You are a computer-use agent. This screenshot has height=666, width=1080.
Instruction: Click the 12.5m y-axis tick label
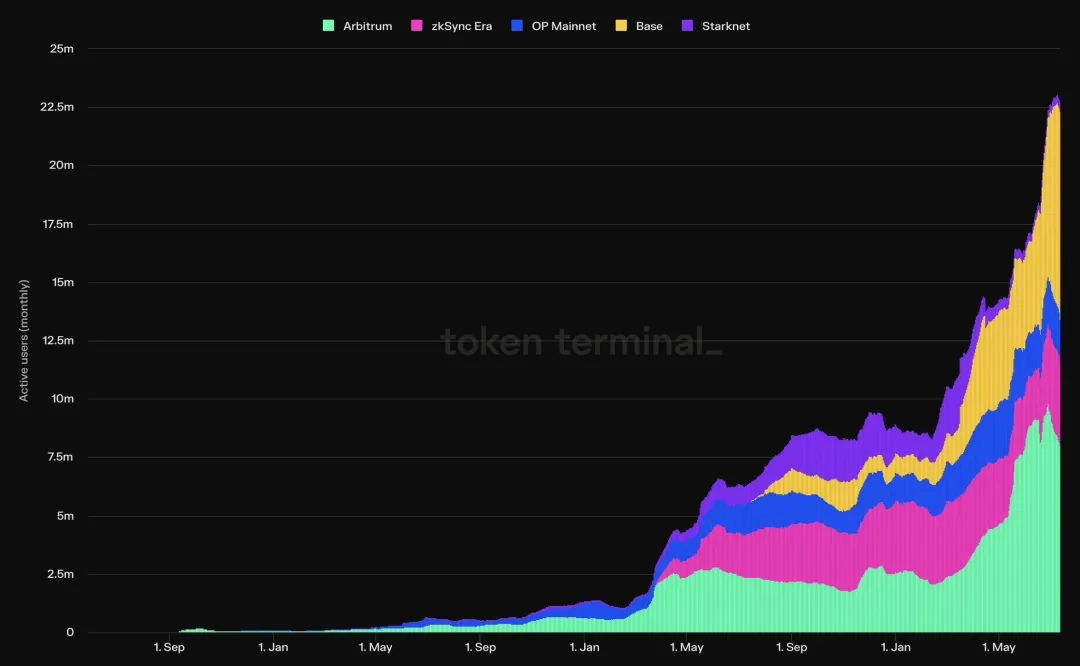pyautogui.click(x=58, y=341)
